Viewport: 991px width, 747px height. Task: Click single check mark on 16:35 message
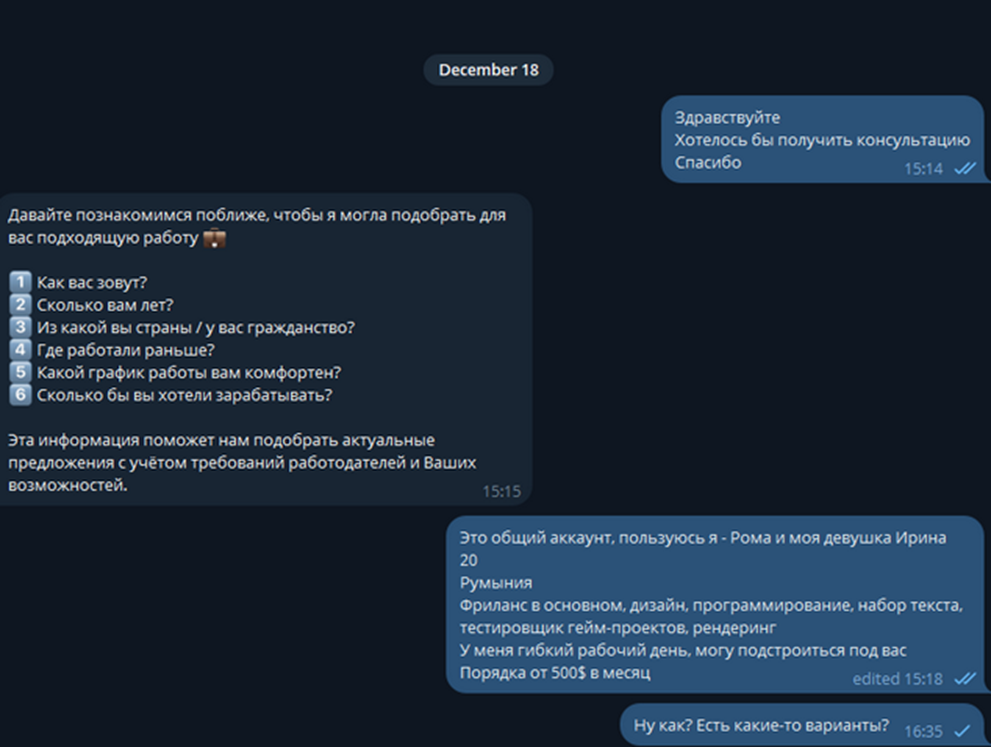[x=962, y=731]
